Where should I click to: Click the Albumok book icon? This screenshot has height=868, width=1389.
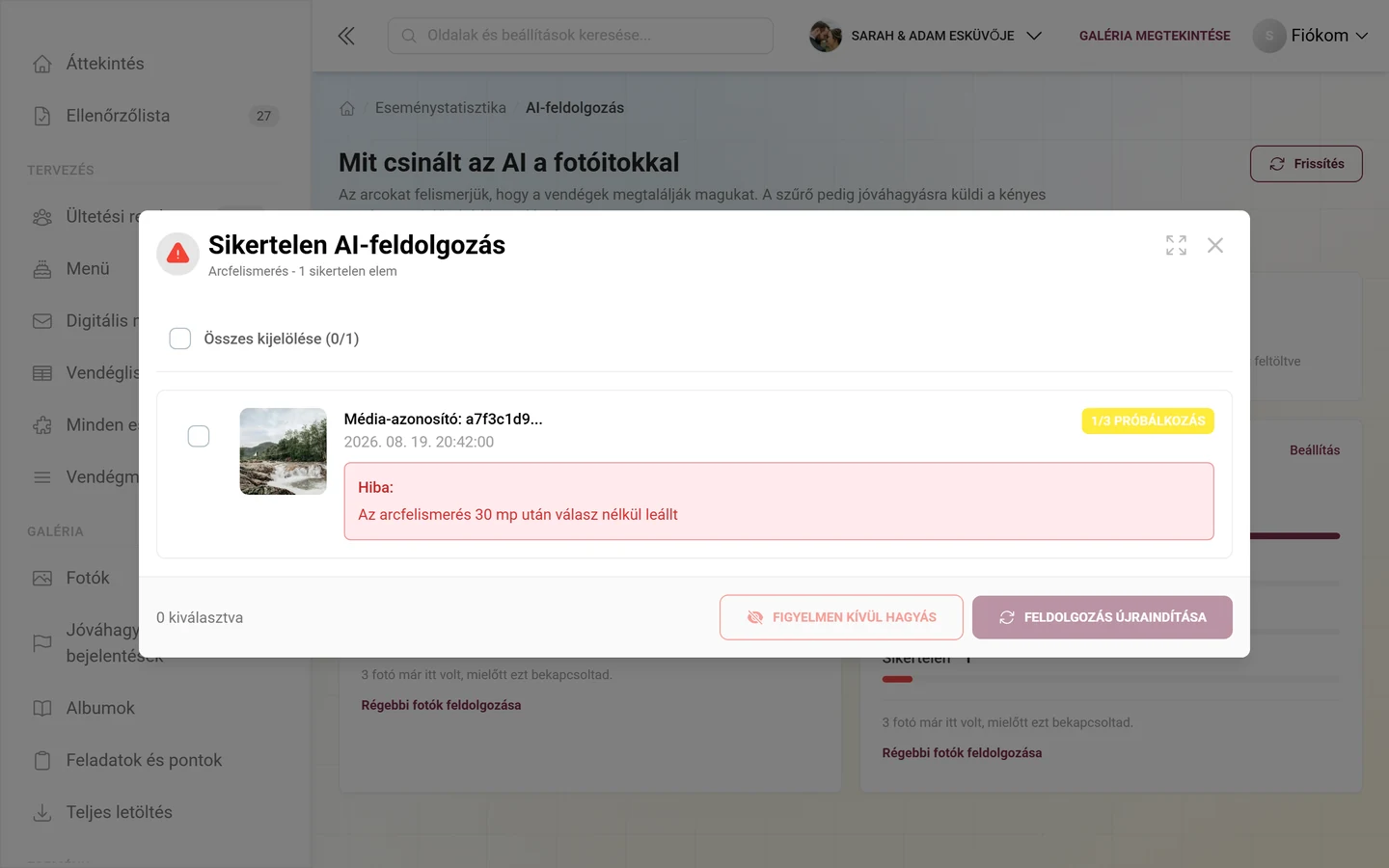(42, 709)
